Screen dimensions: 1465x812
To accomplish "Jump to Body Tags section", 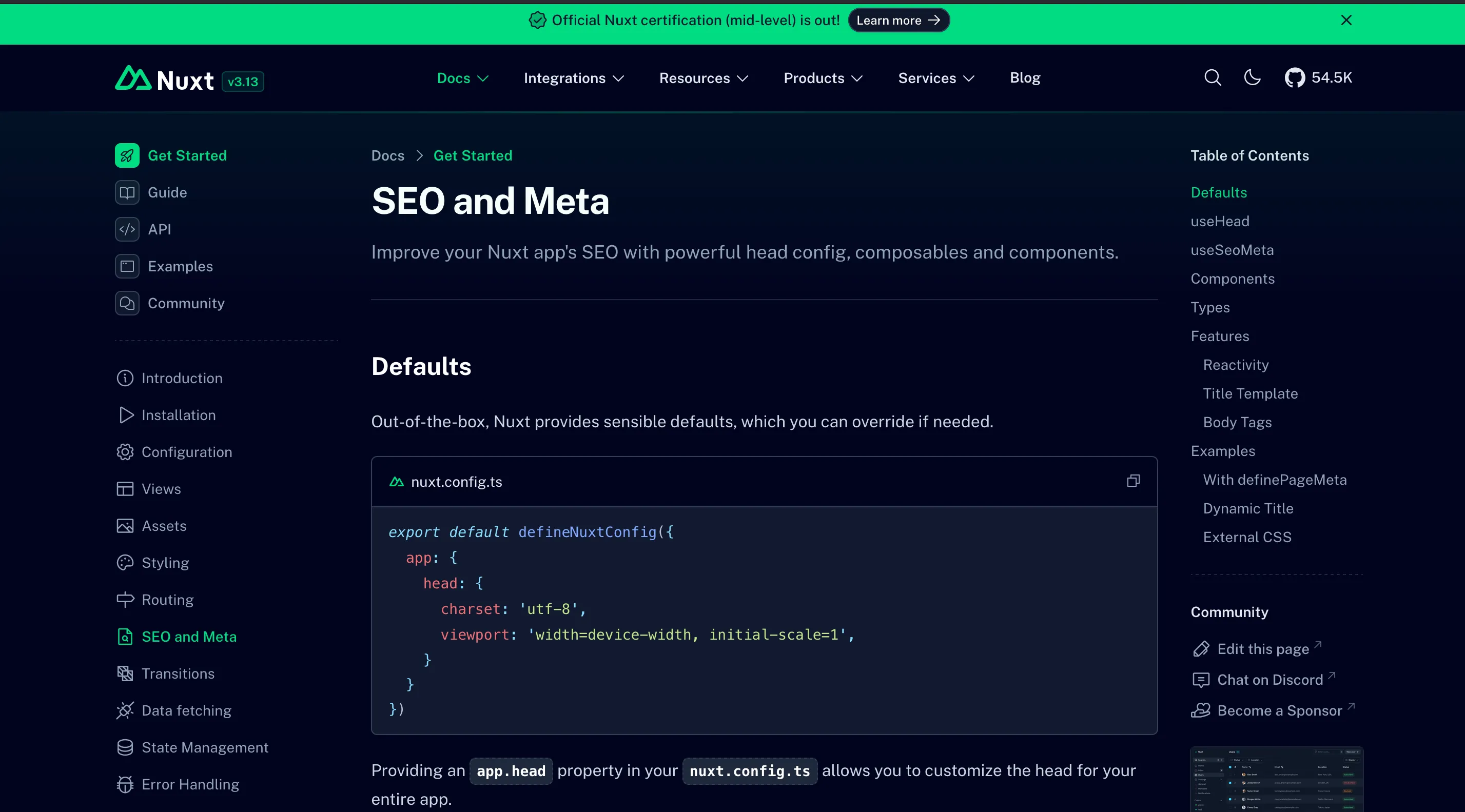I will [x=1237, y=423].
